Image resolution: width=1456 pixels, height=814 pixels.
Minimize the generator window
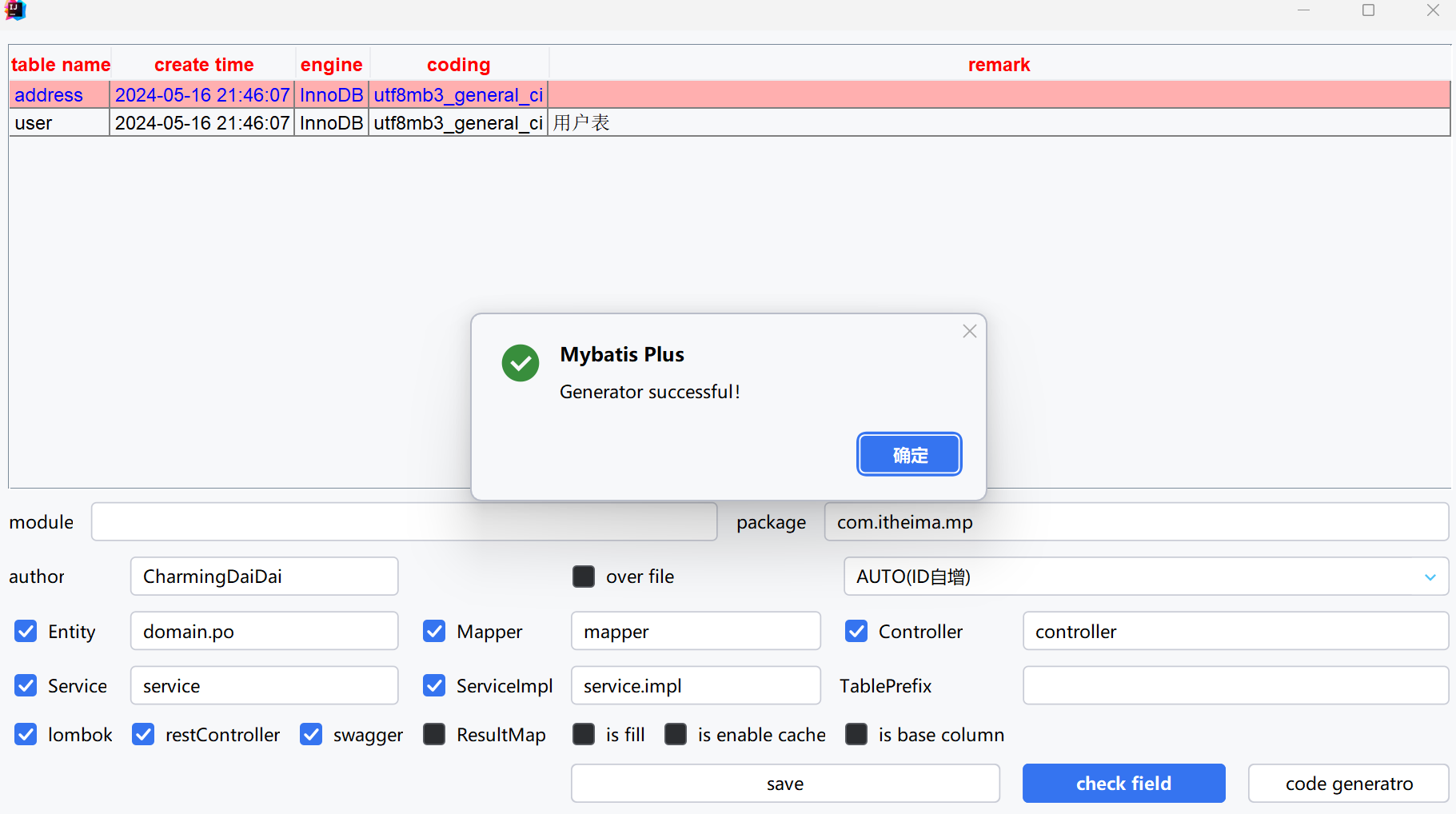click(x=1303, y=10)
